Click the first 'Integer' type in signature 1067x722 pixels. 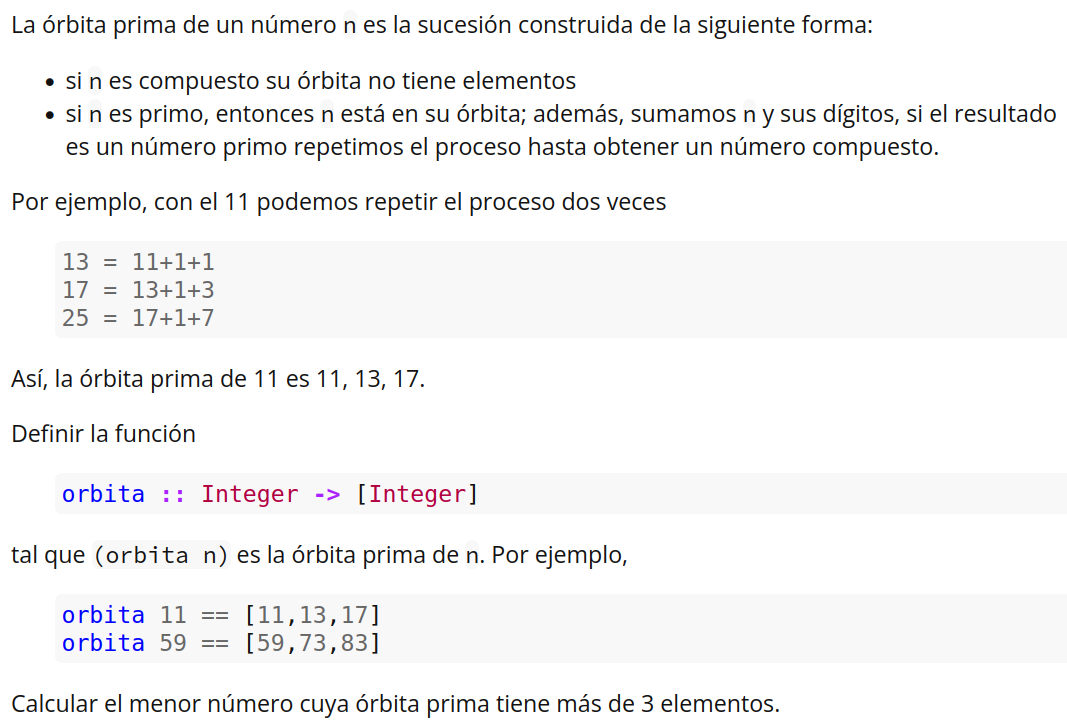click(x=250, y=494)
